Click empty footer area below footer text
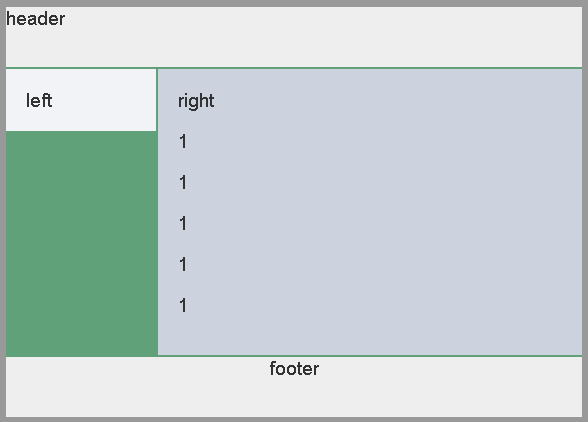Image resolution: width=588 pixels, height=422 pixels. [294, 398]
